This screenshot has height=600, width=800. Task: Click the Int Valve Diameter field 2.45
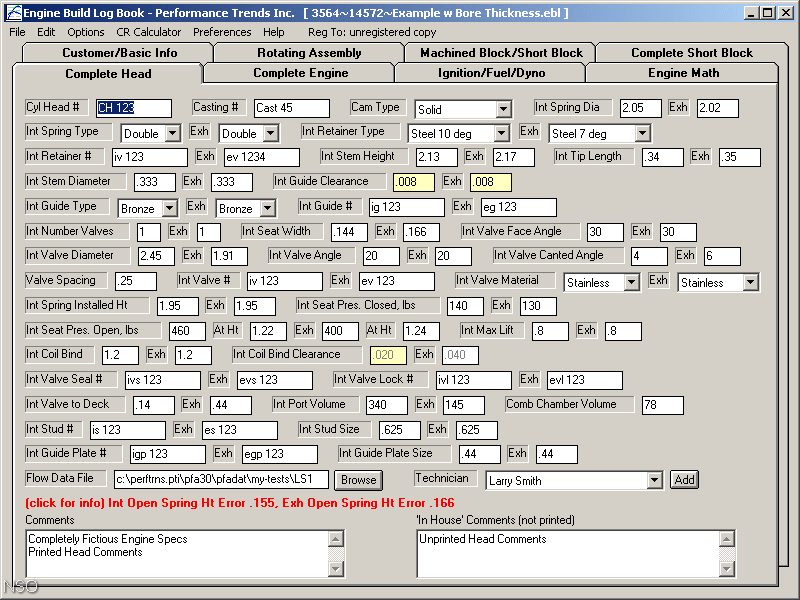point(156,256)
